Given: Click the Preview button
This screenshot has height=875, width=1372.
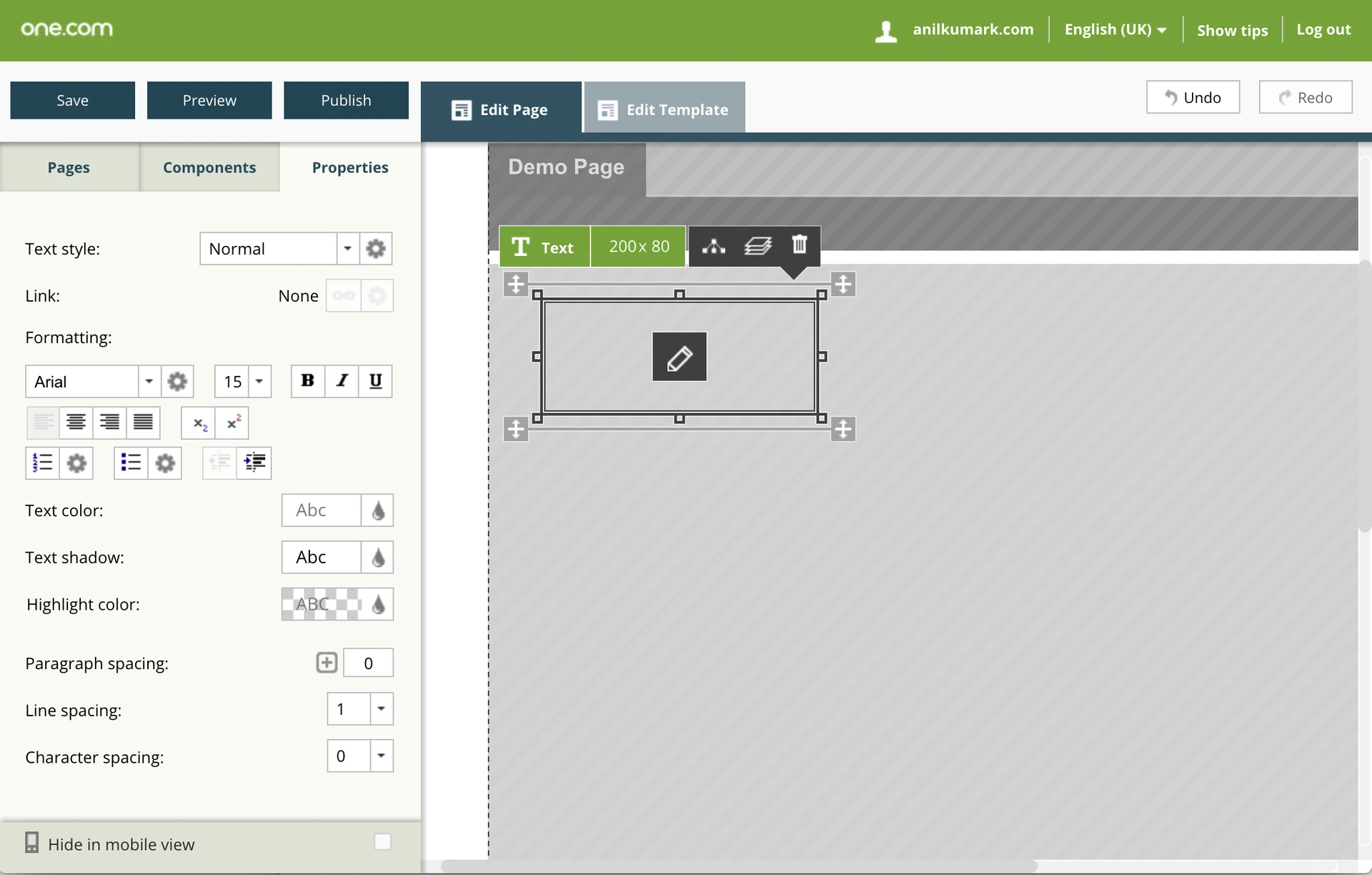Looking at the screenshot, I should pos(209,100).
